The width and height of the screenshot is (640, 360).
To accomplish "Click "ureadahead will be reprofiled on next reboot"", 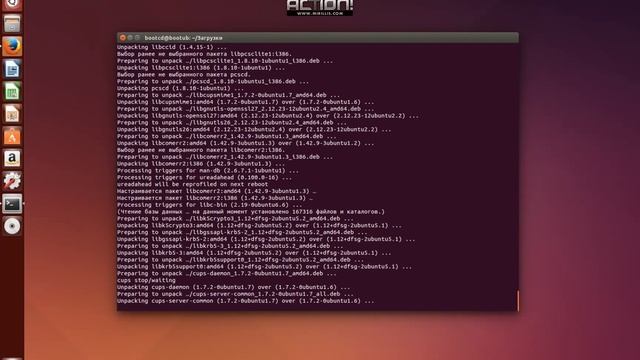I will (192, 184).
